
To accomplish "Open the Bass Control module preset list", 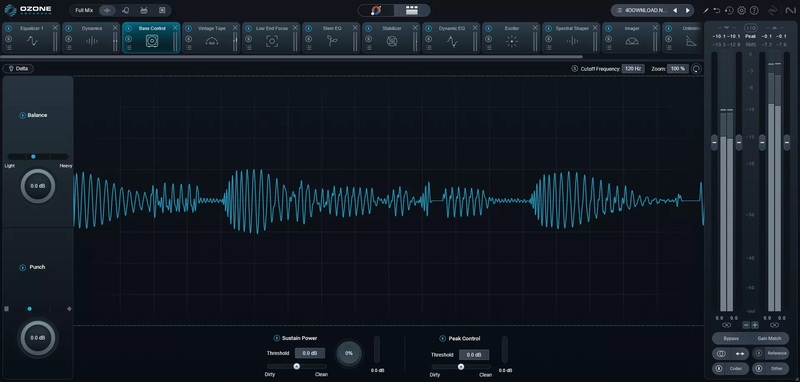I will click(129, 47).
